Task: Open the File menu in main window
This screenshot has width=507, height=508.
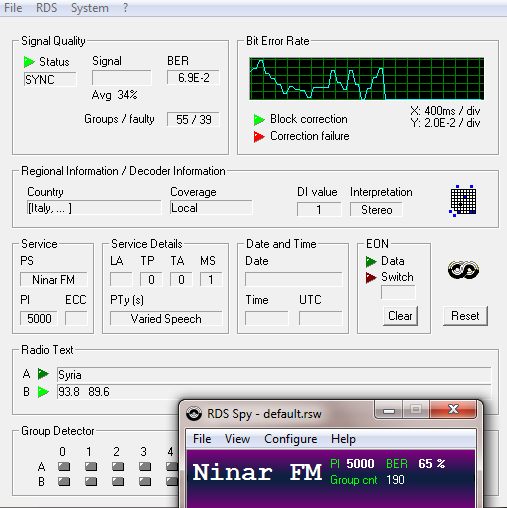Action: click(13, 8)
